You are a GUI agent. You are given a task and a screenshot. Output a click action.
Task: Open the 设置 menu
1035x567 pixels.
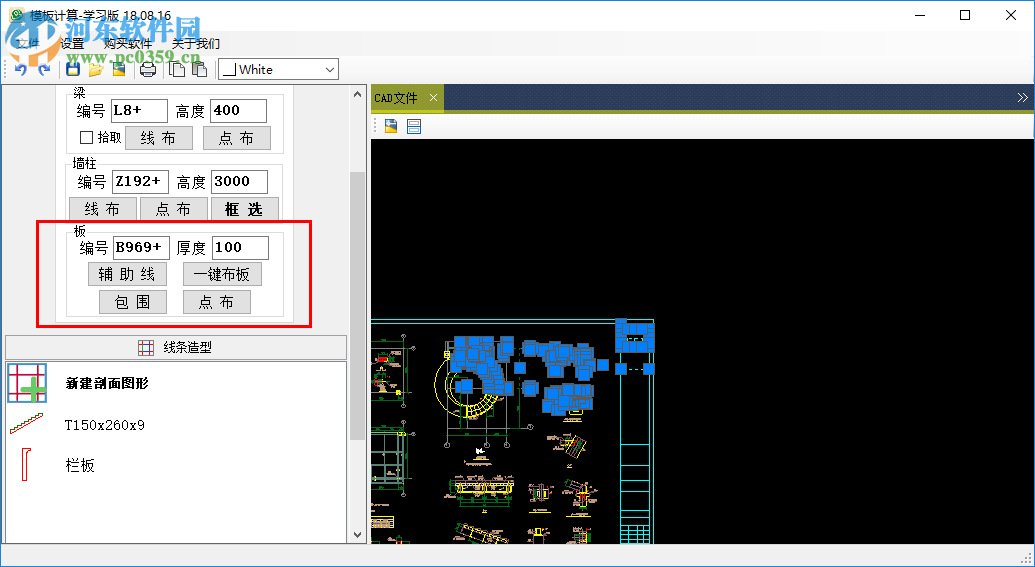72,44
